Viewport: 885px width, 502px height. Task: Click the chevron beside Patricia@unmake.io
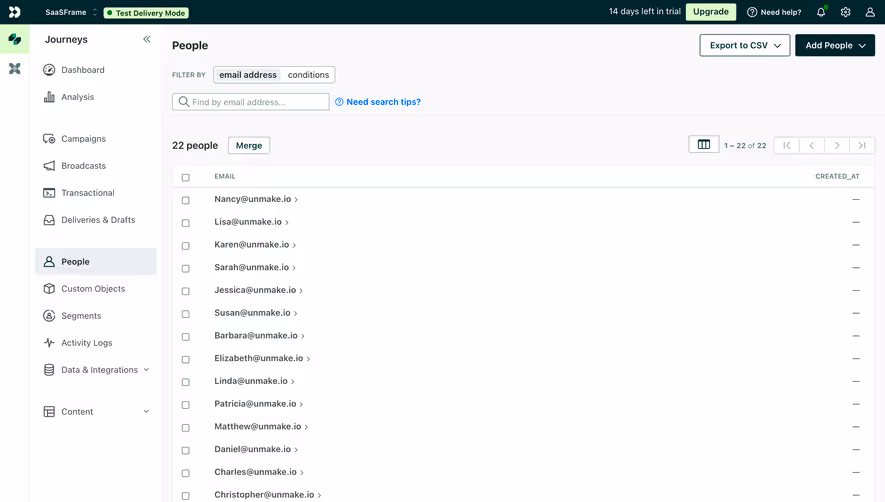pyautogui.click(x=301, y=404)
